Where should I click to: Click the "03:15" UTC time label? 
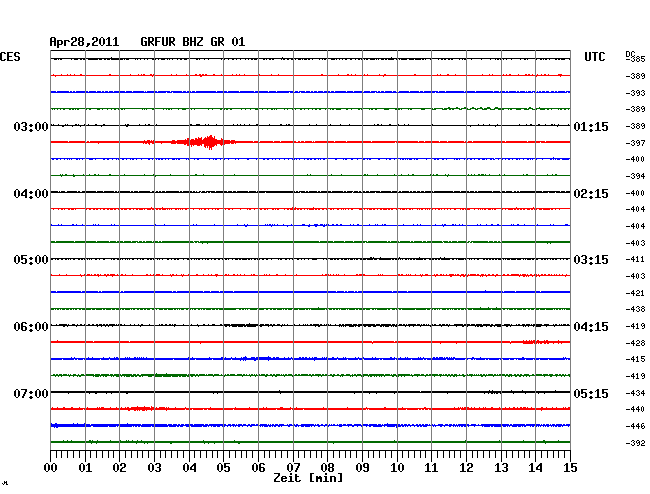(591, 260)
